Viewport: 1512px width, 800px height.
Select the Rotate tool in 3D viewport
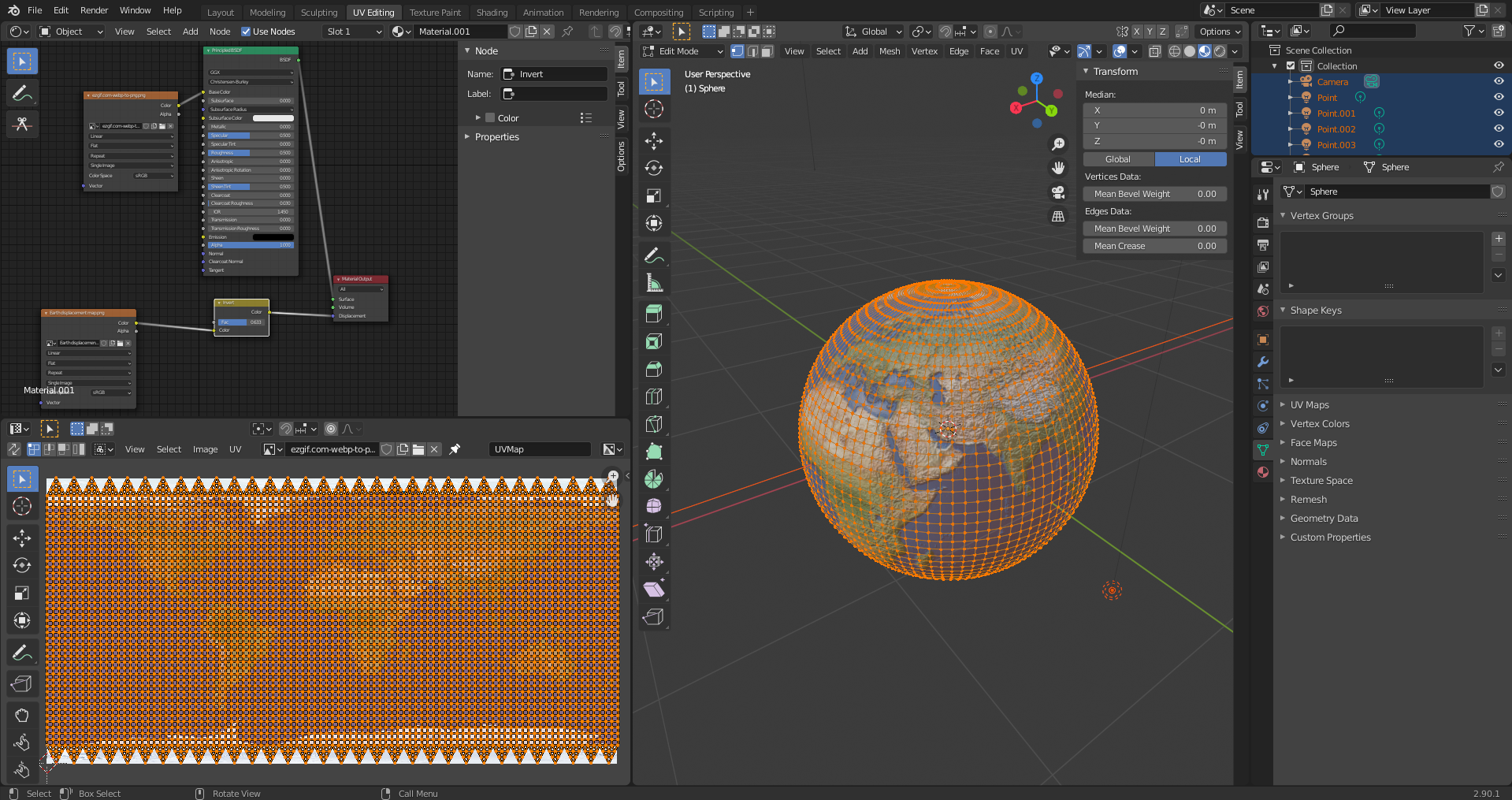pos(654,169)
